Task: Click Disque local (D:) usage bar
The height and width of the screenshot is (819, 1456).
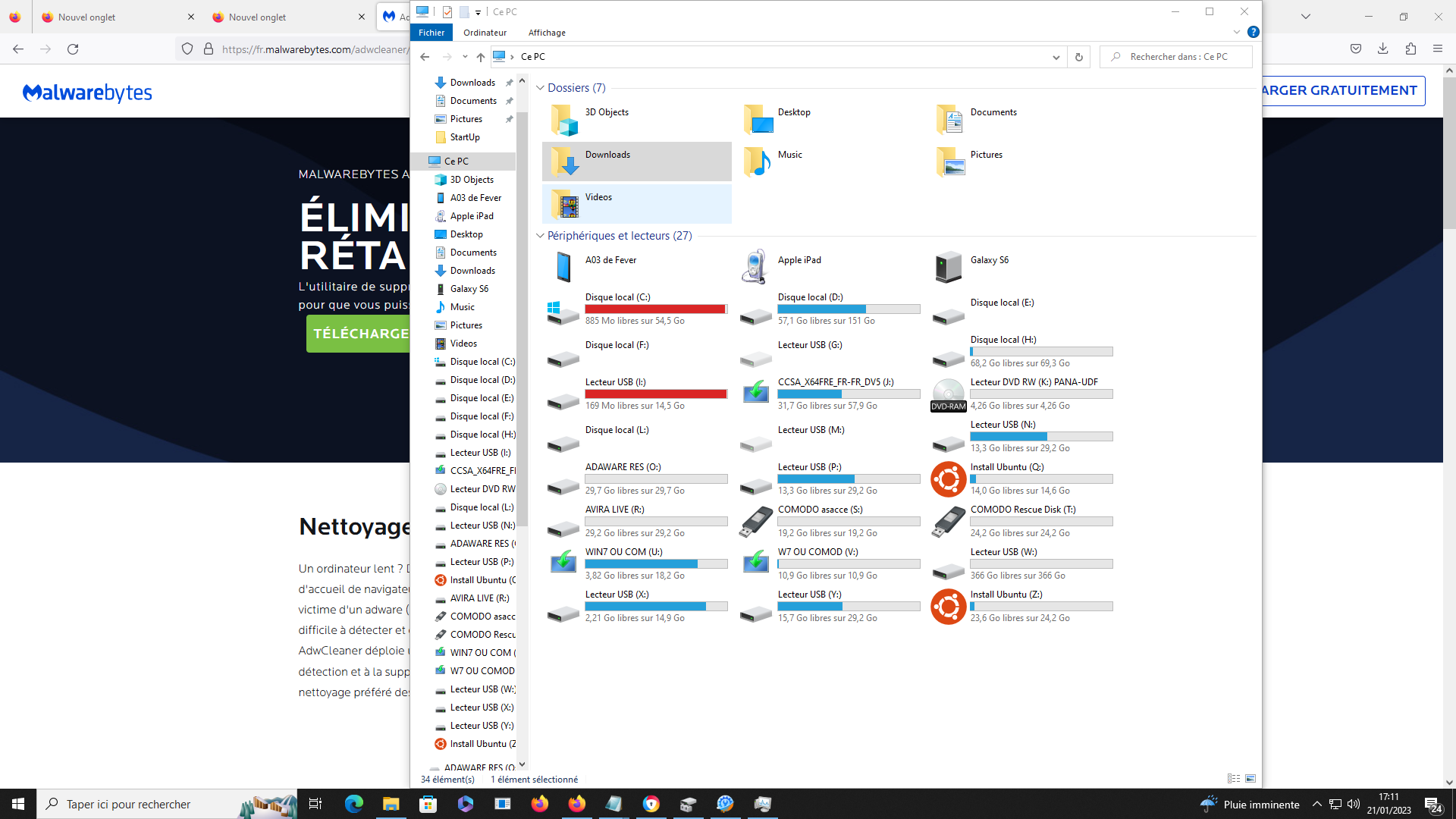Action: (x=849, y=309)
